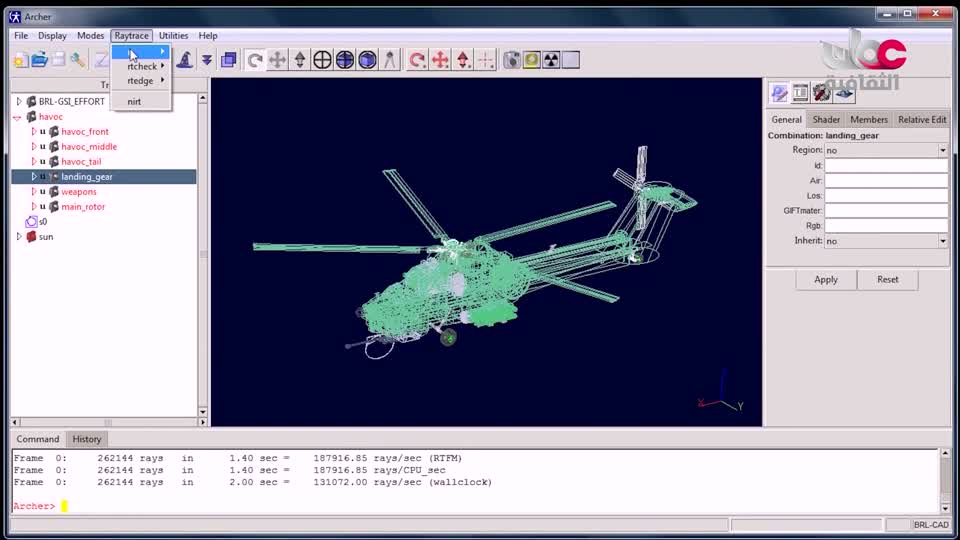
Task: Select the rotate view tool
Action: 255,60
